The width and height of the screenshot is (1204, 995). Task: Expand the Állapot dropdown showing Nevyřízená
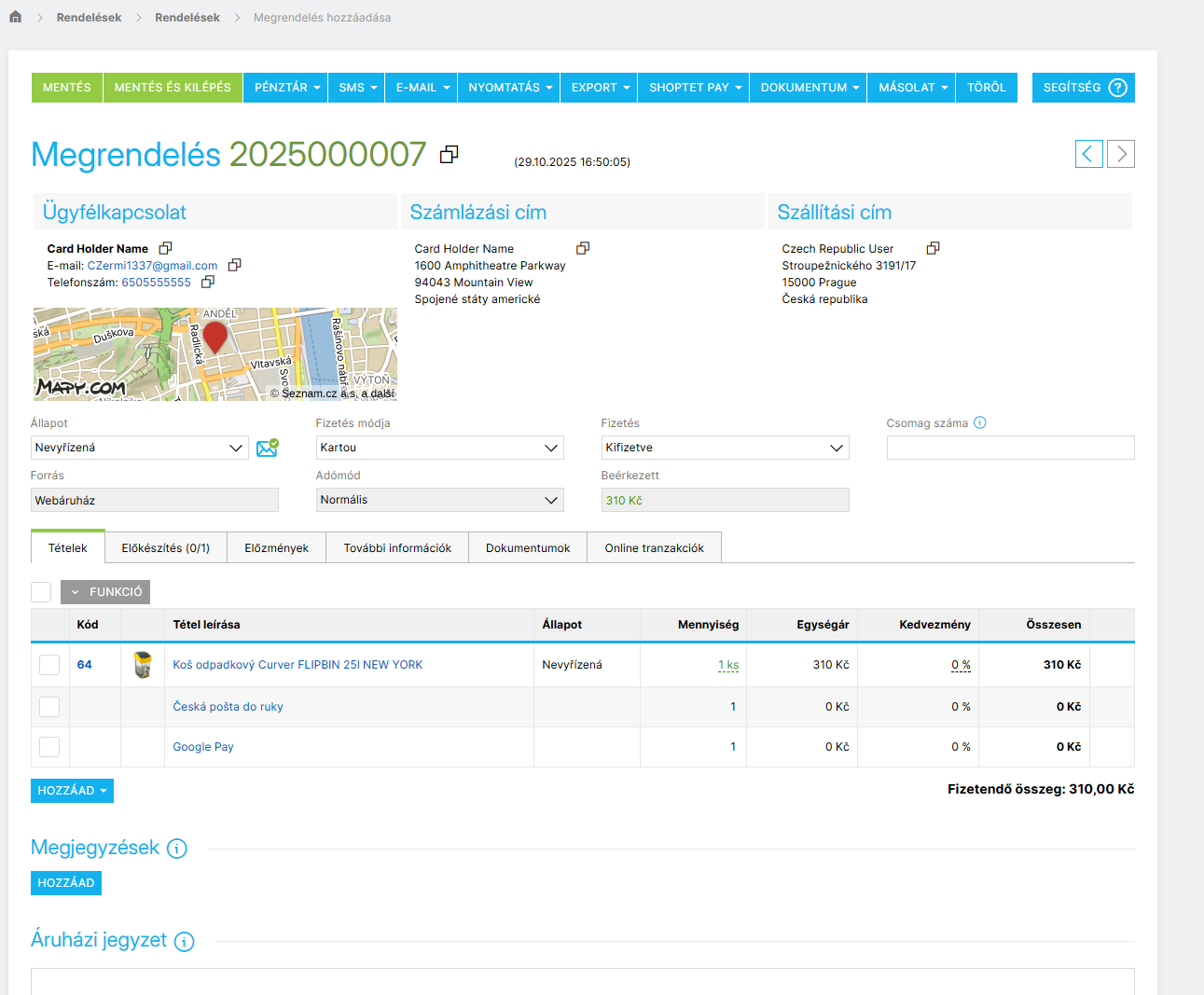[x=140, y=448]
